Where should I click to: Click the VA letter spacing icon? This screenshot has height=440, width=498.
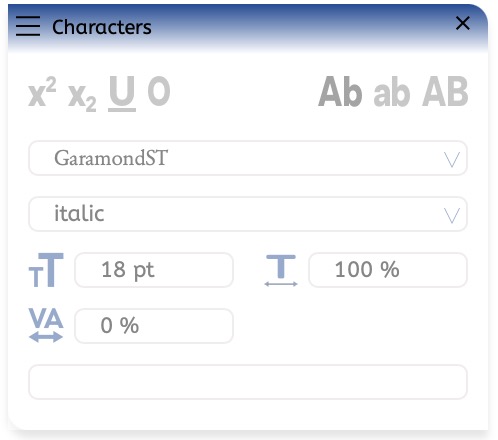point(46,325)
